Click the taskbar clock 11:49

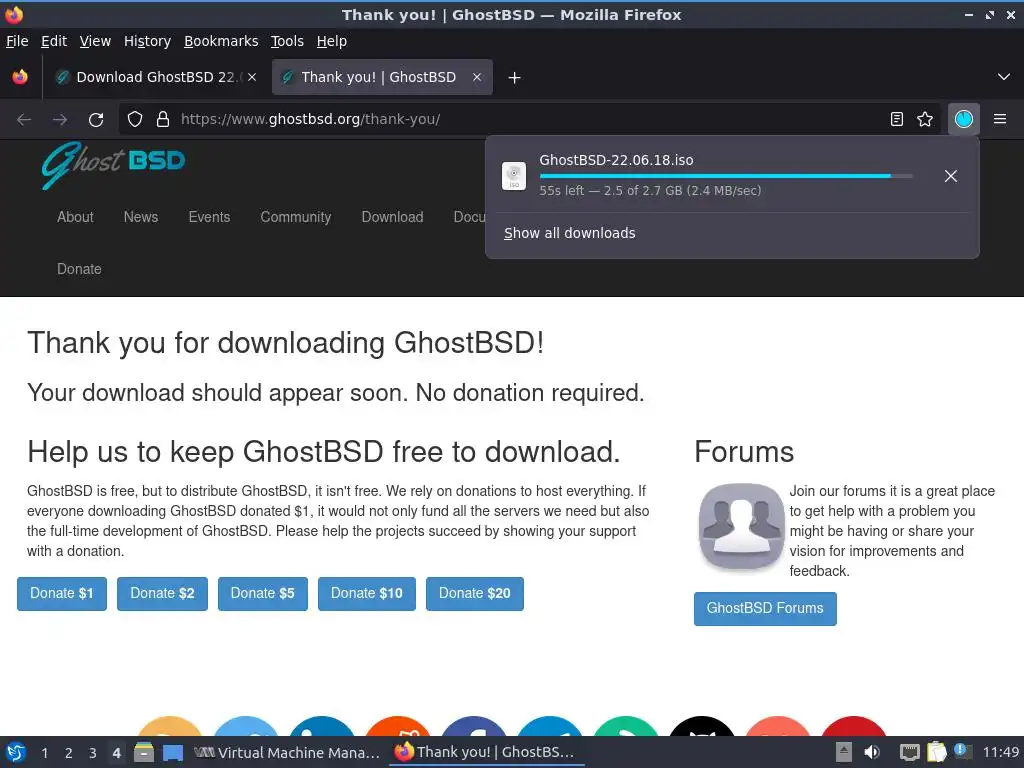coord(1000,752)
